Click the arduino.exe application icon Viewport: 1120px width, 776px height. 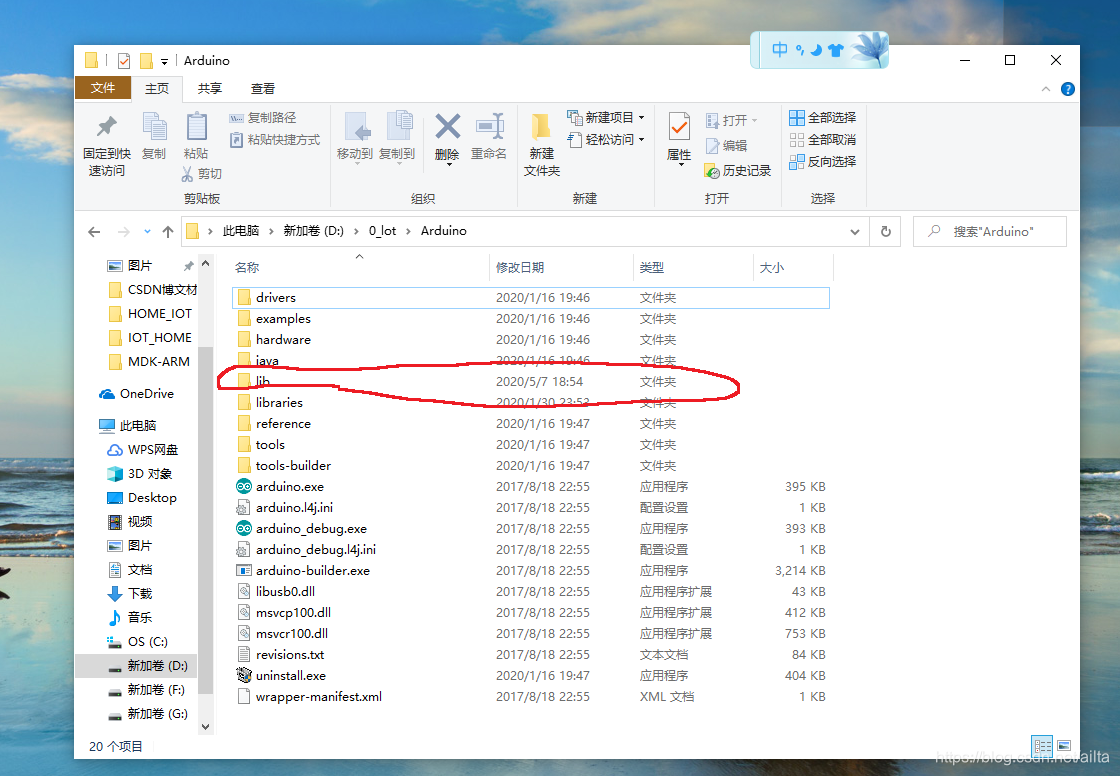pos(244,487)
